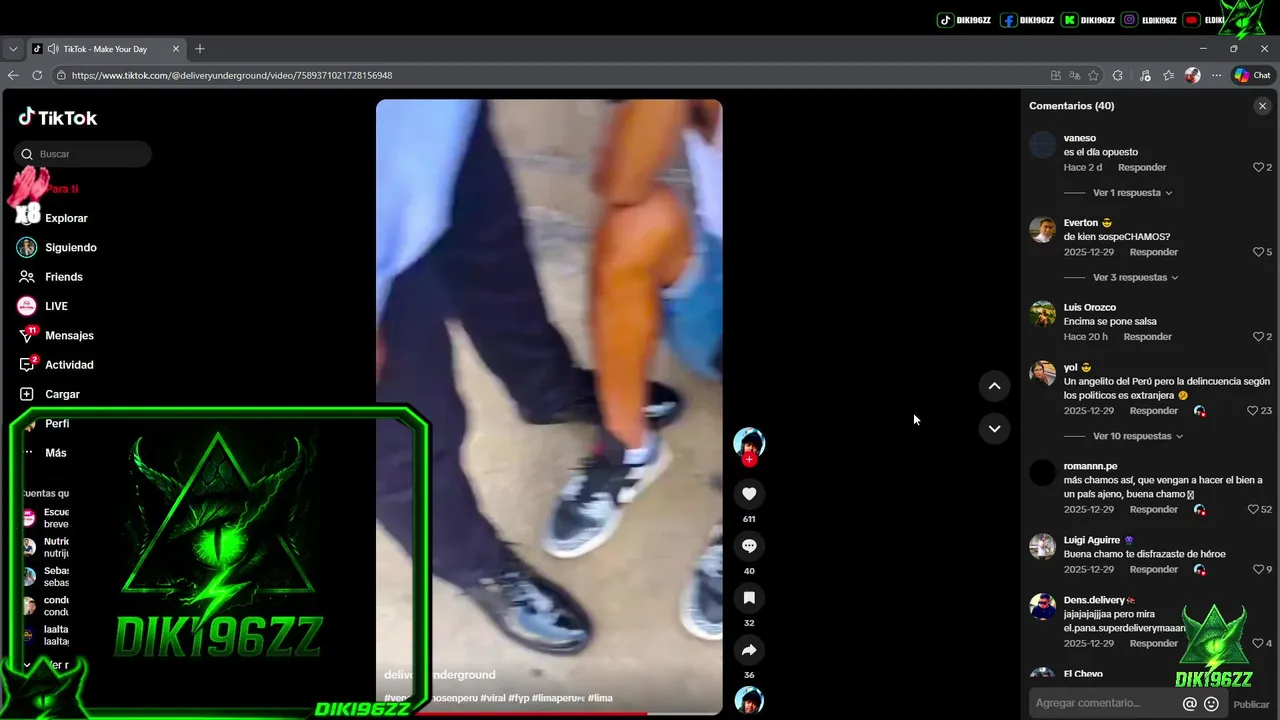Click the #viral hashtag
Viewport: 1280px width, 720px height.
pyautogui.click(x=492, y=698)
